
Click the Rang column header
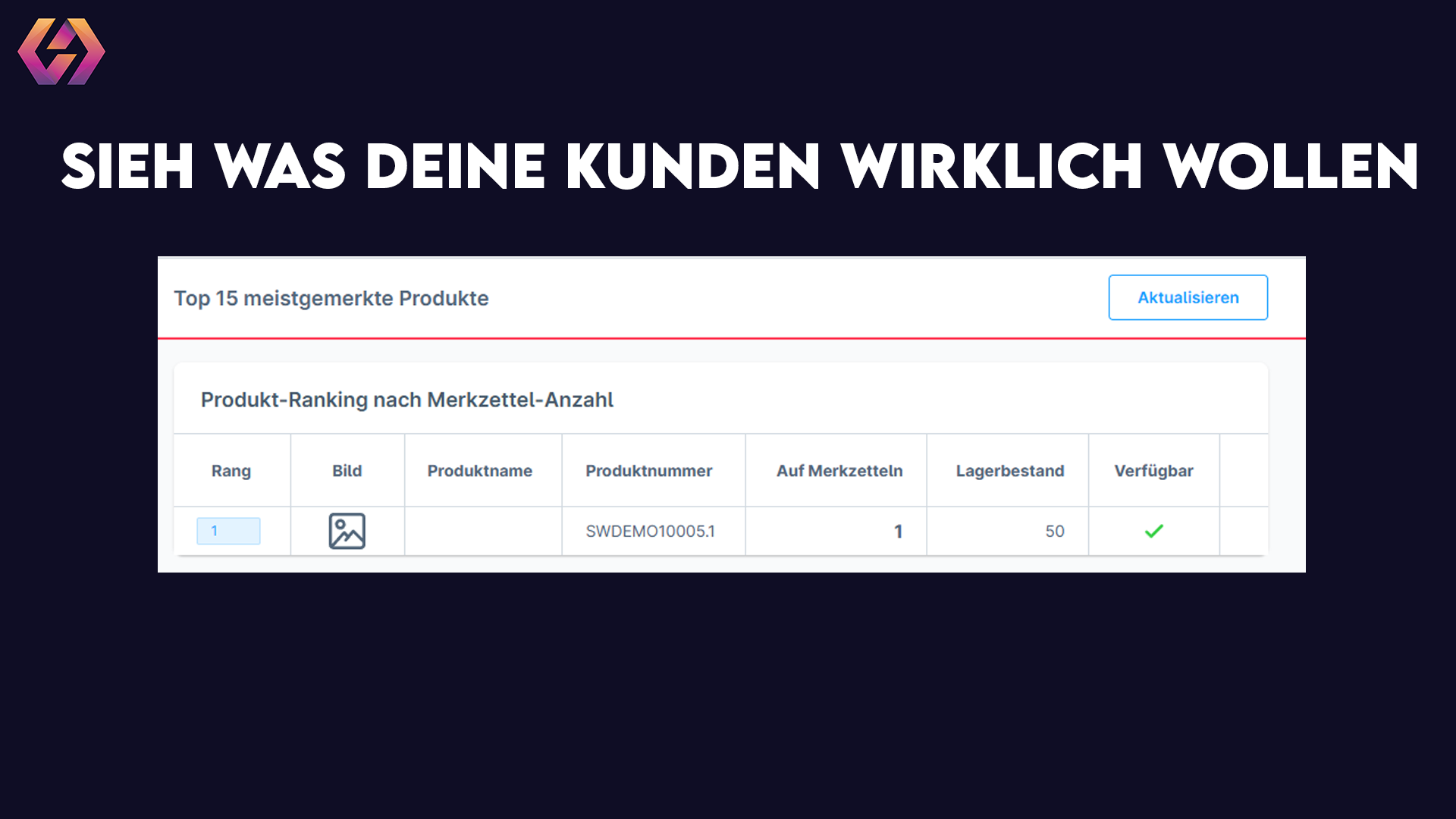pos(231,471)
